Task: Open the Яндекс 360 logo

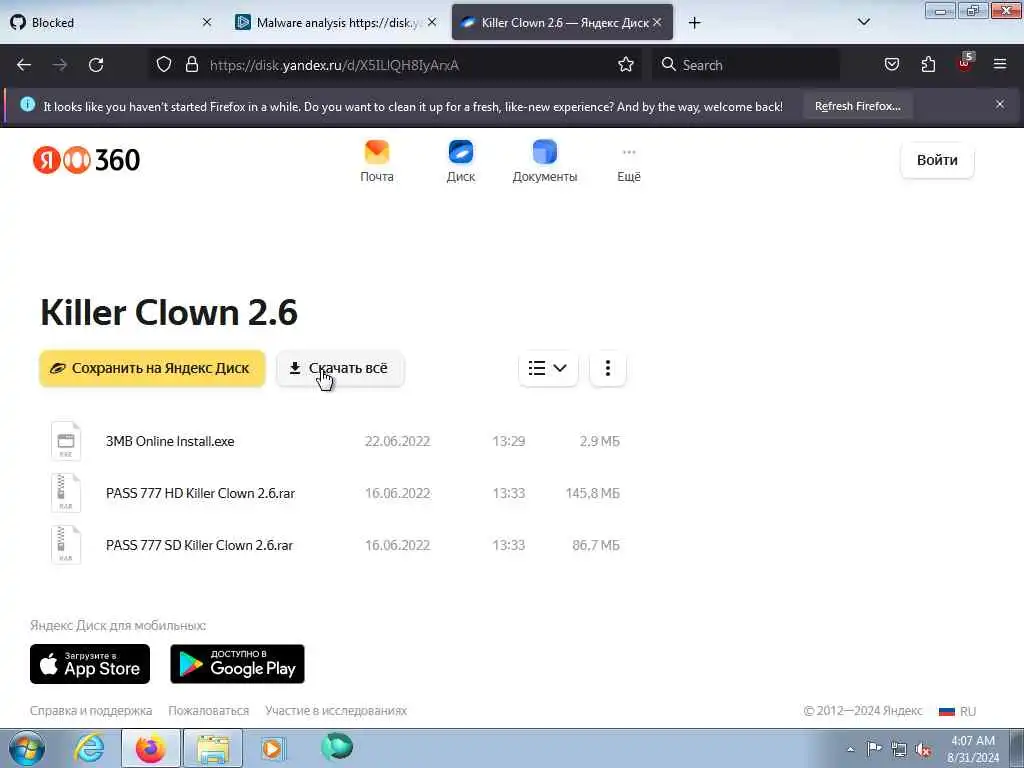Action: click(86, 160)
